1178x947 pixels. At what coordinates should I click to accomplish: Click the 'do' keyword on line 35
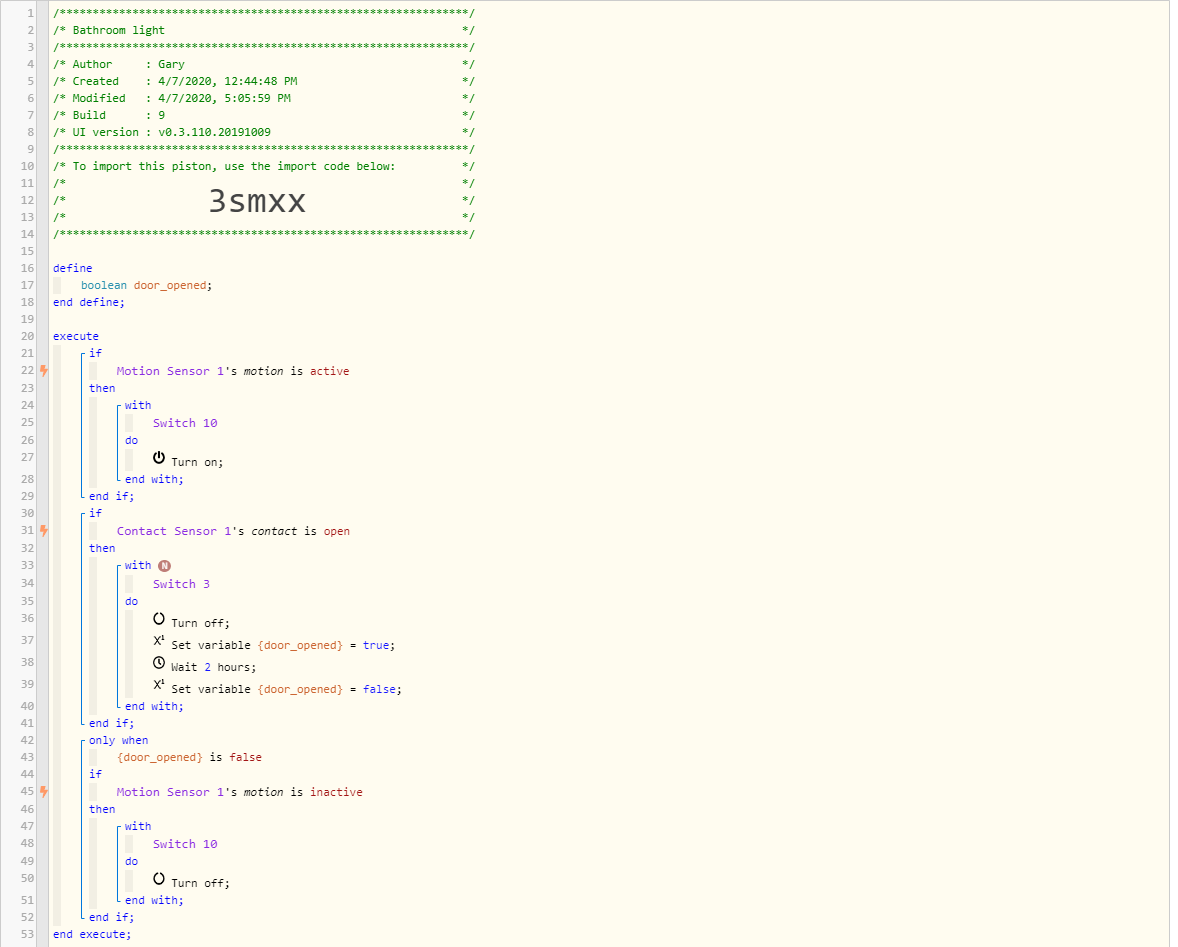pos(131,601)
